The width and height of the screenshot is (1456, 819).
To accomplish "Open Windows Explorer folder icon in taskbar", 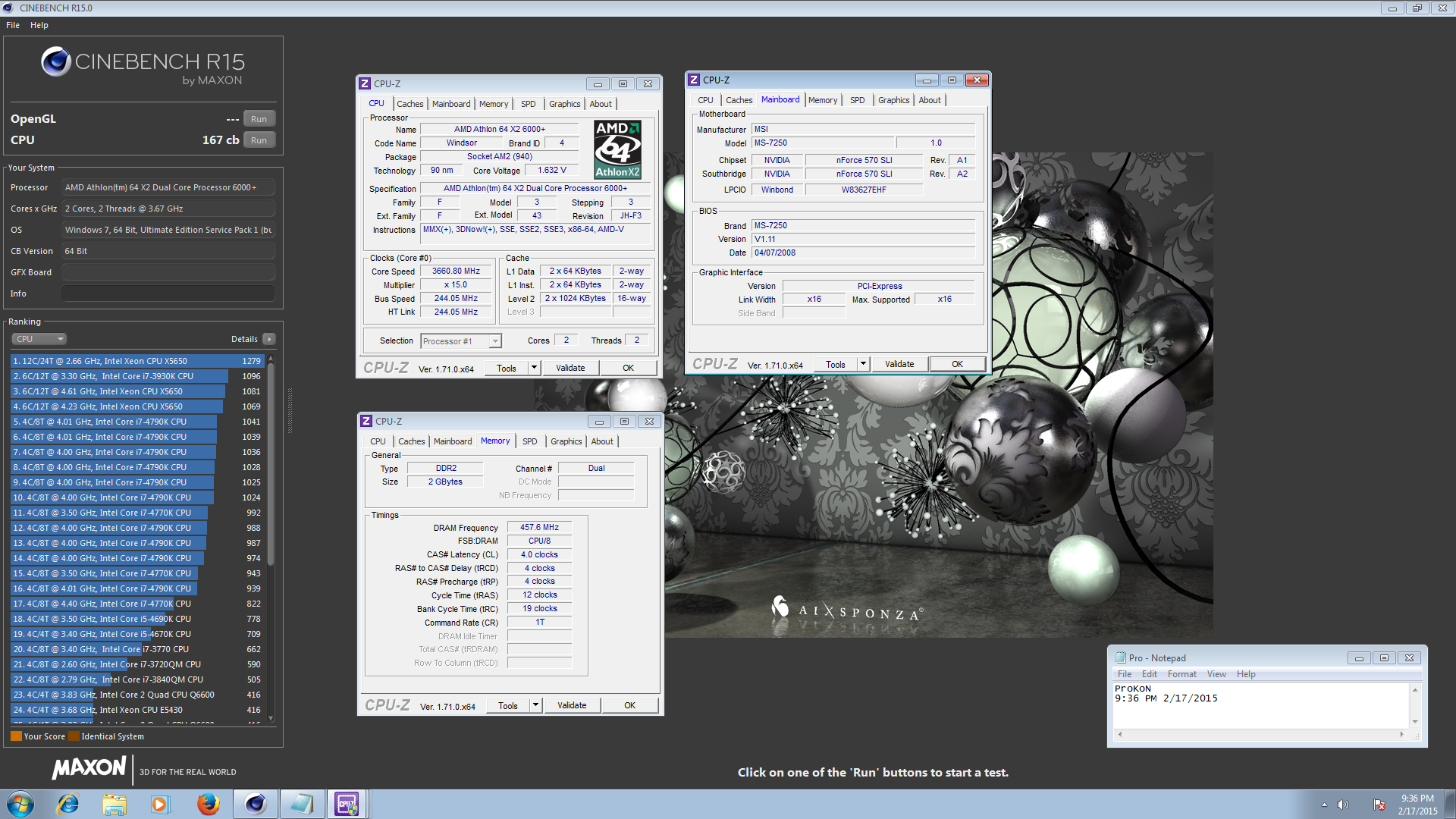I will (115, 804).
